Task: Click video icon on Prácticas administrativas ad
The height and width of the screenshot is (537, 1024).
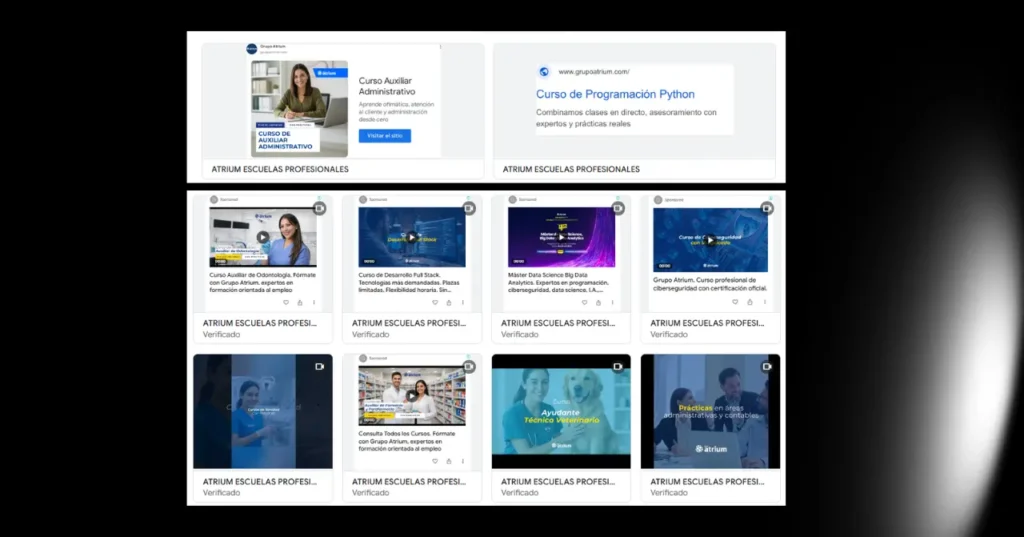Action: point(767,366)
